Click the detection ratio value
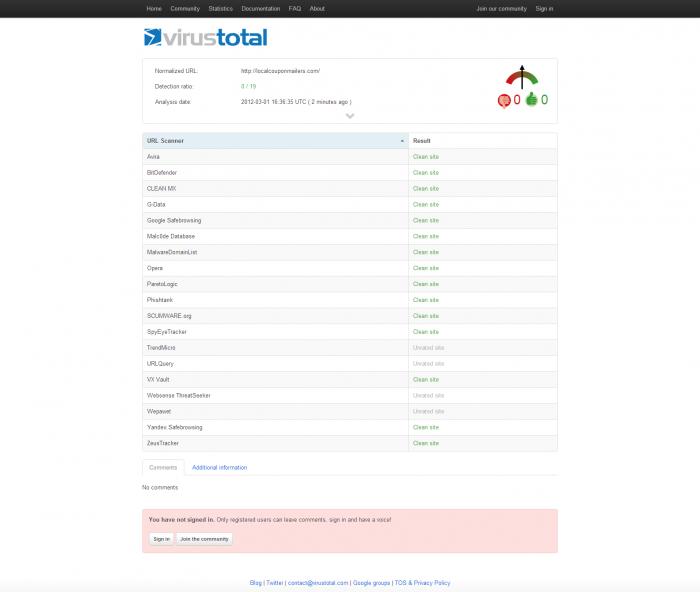Viewport: 700px width, 592px height. coord(248,87)
